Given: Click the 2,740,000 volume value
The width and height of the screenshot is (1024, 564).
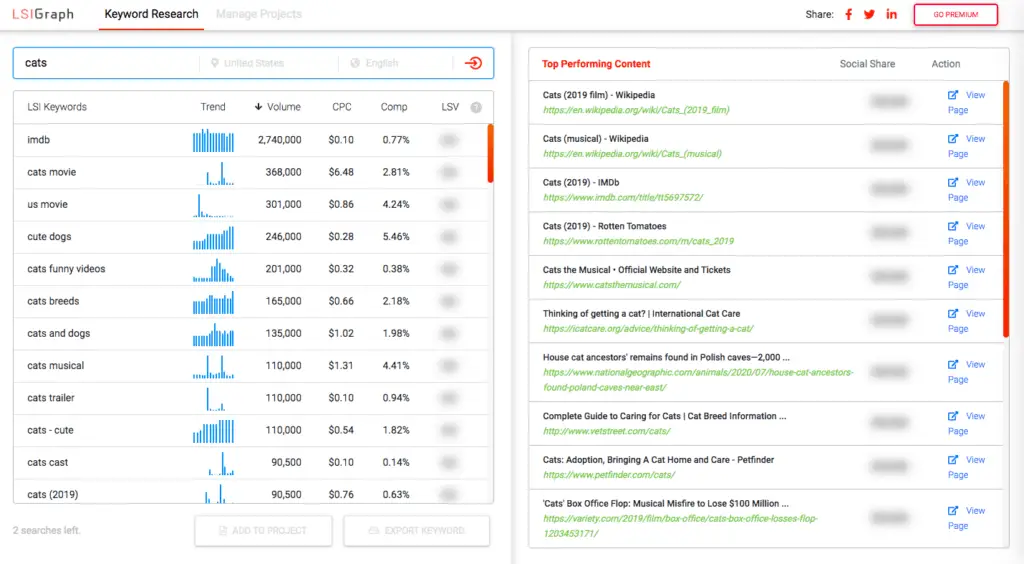Looking at the screenshot, I should click(280, 140).
